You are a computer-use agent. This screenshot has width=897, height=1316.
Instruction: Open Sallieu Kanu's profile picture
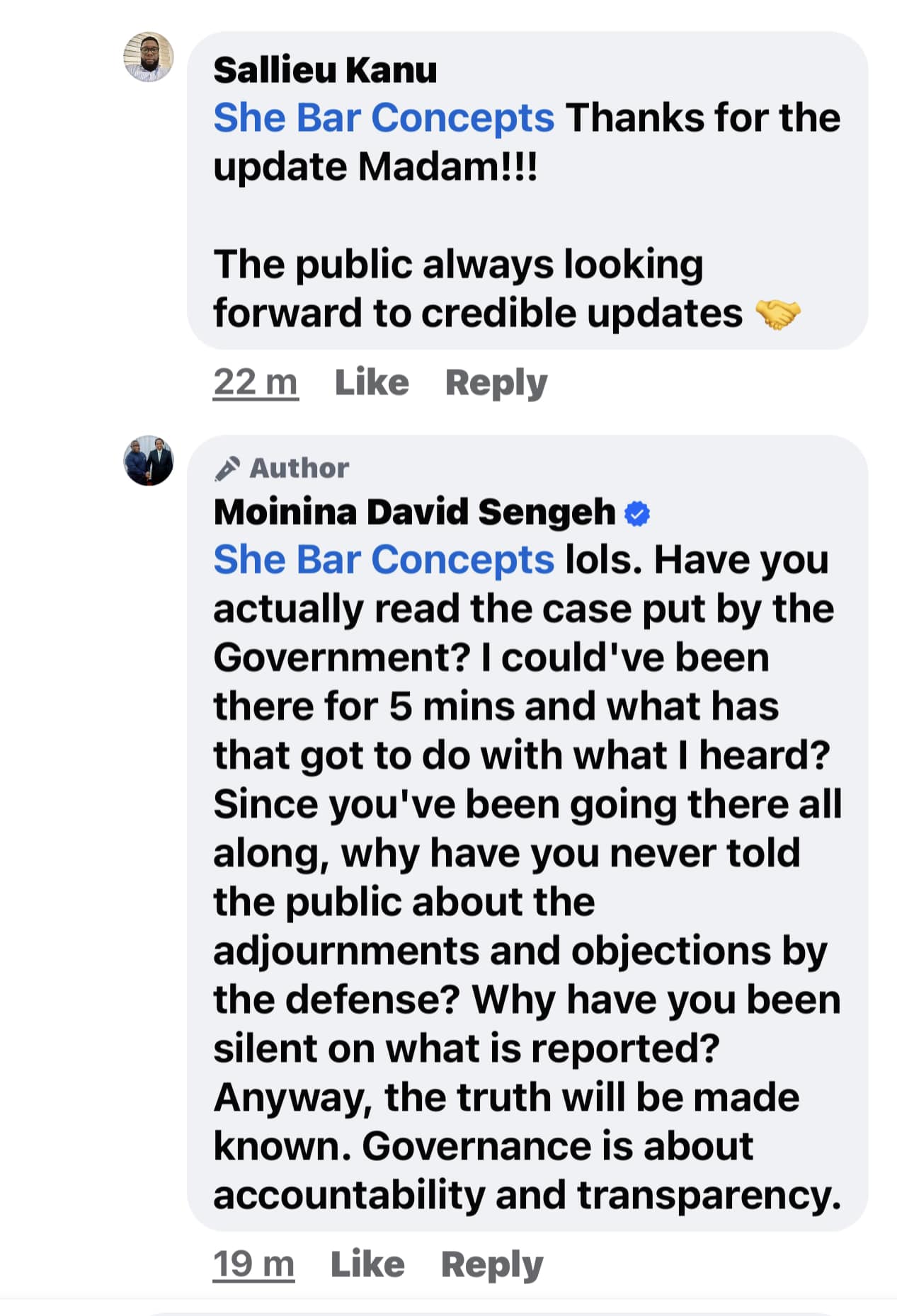pos(149,57)
